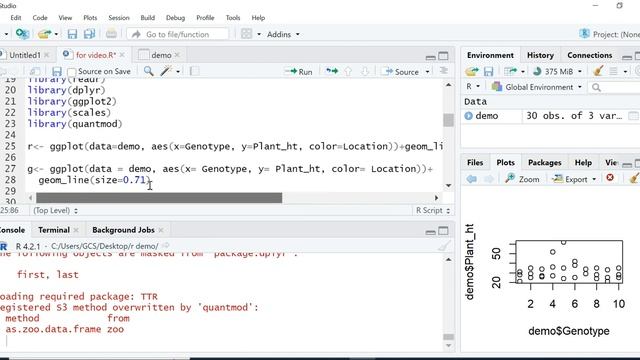Open the Global Environment dropdown
The image size is (640, 360).
(x=537, y=87)
